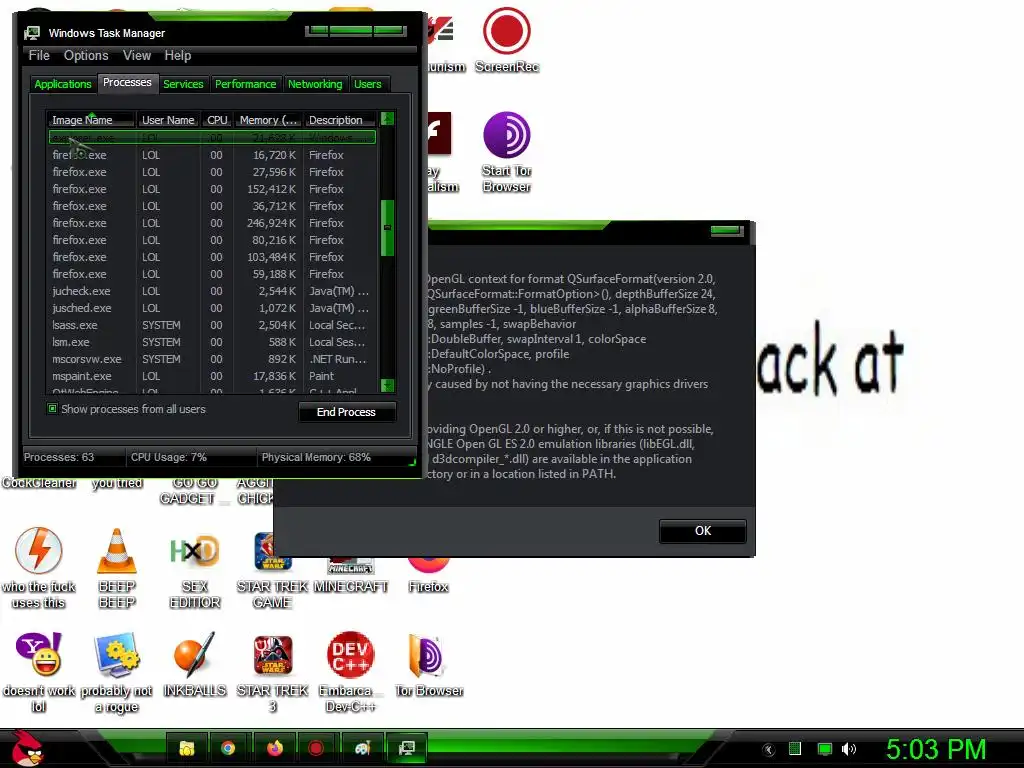
Task: Sort by Memory column header
Action: (268, 120)
